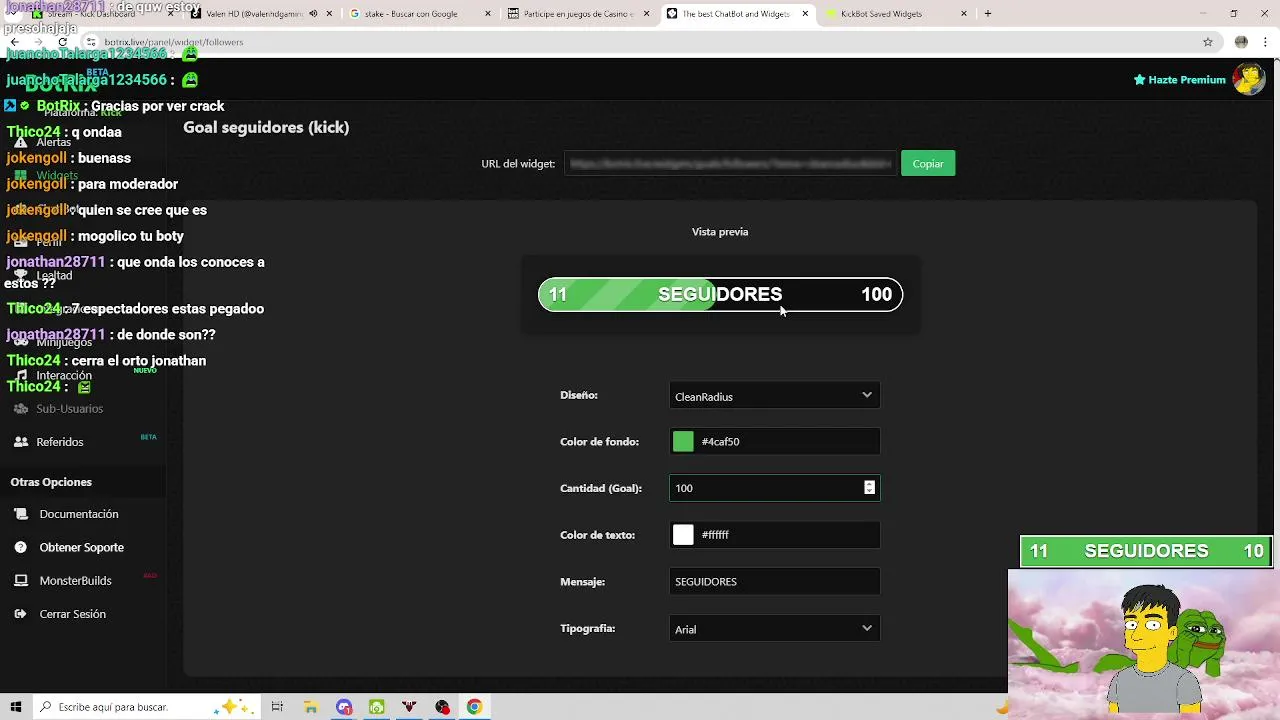
Task: Open Referidos in the sidebar
Action: (x=60, y=442)
